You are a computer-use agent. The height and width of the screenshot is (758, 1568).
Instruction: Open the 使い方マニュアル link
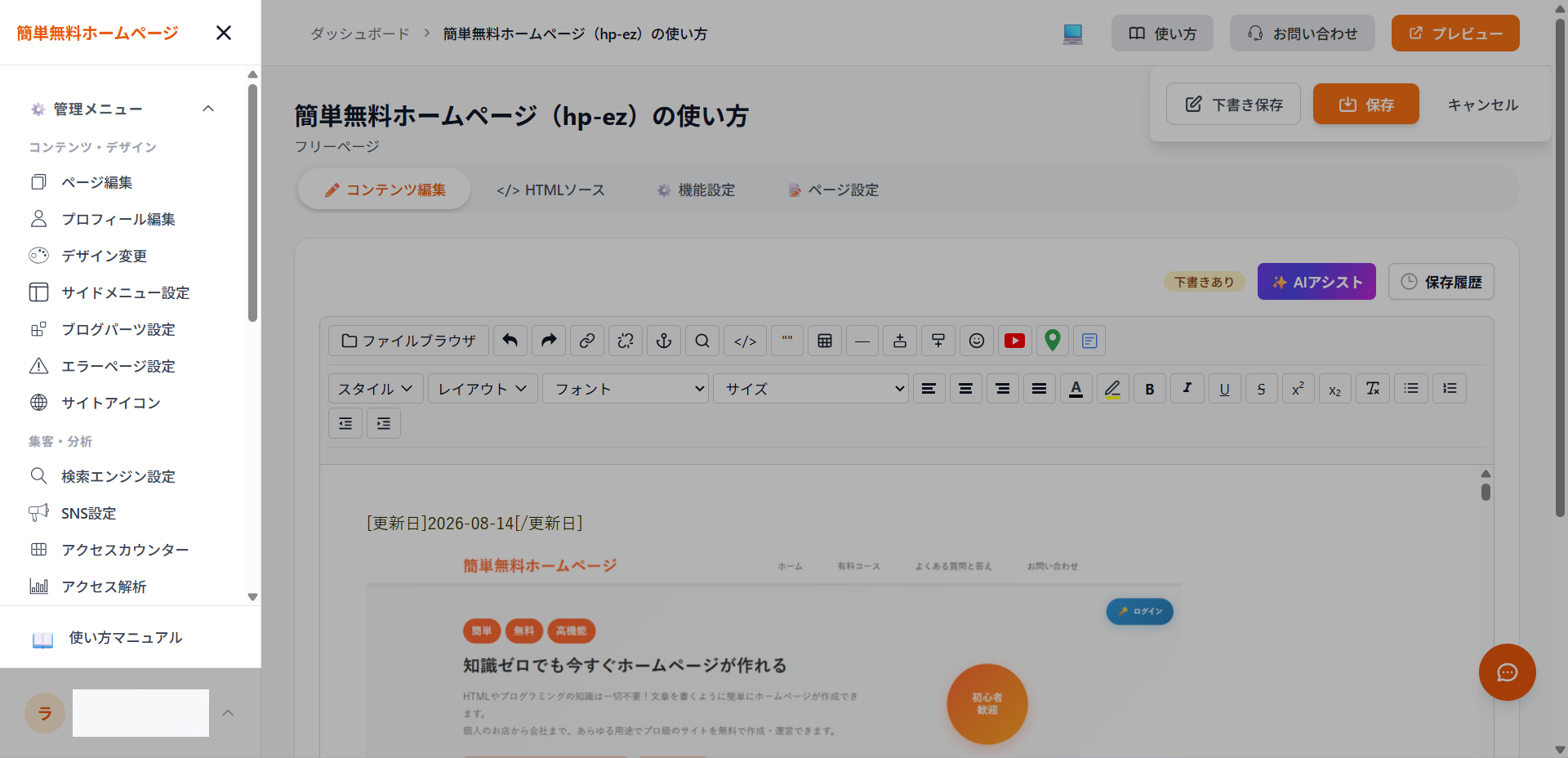[x=125, y=638]
